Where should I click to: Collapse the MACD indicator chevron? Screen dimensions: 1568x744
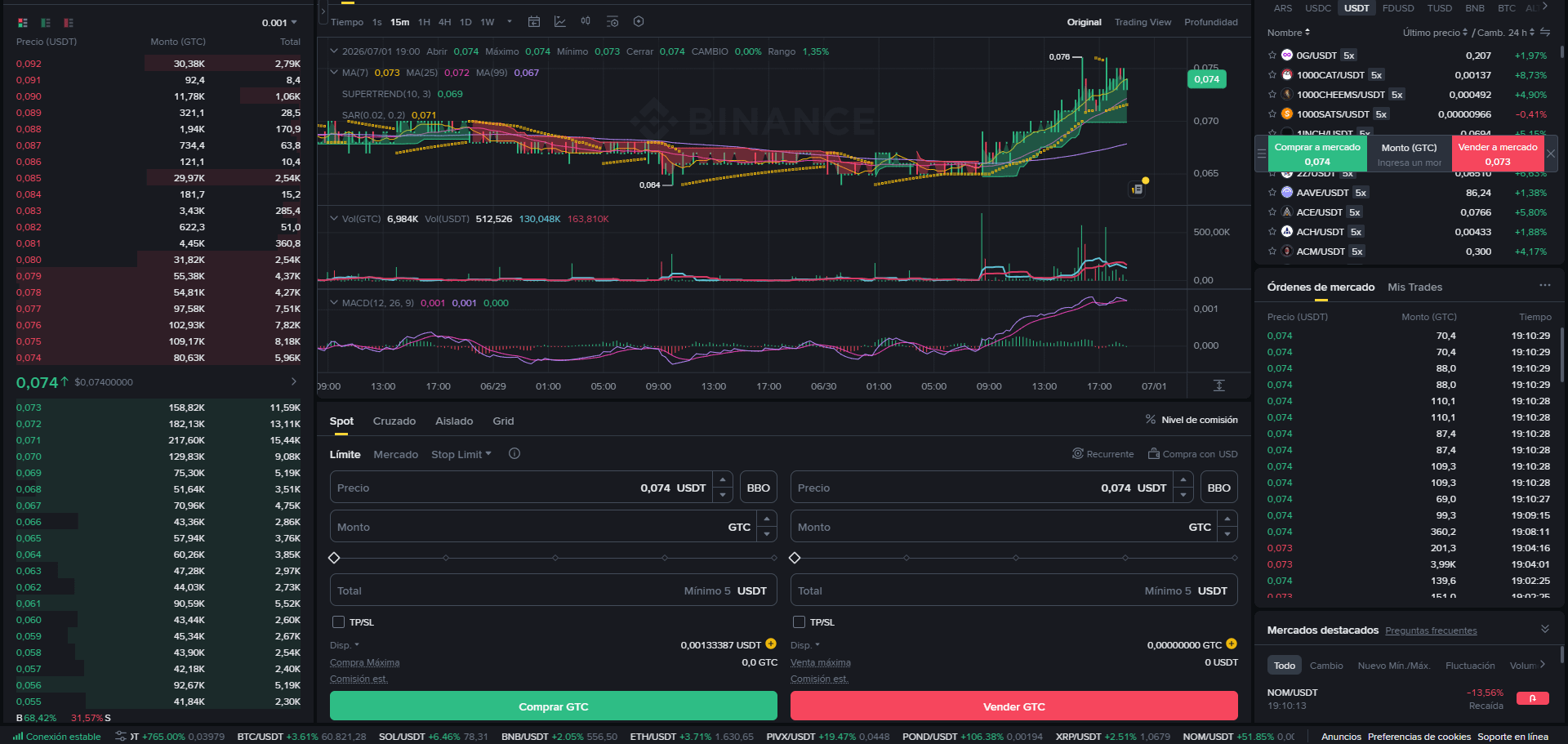tap(333, 303)
